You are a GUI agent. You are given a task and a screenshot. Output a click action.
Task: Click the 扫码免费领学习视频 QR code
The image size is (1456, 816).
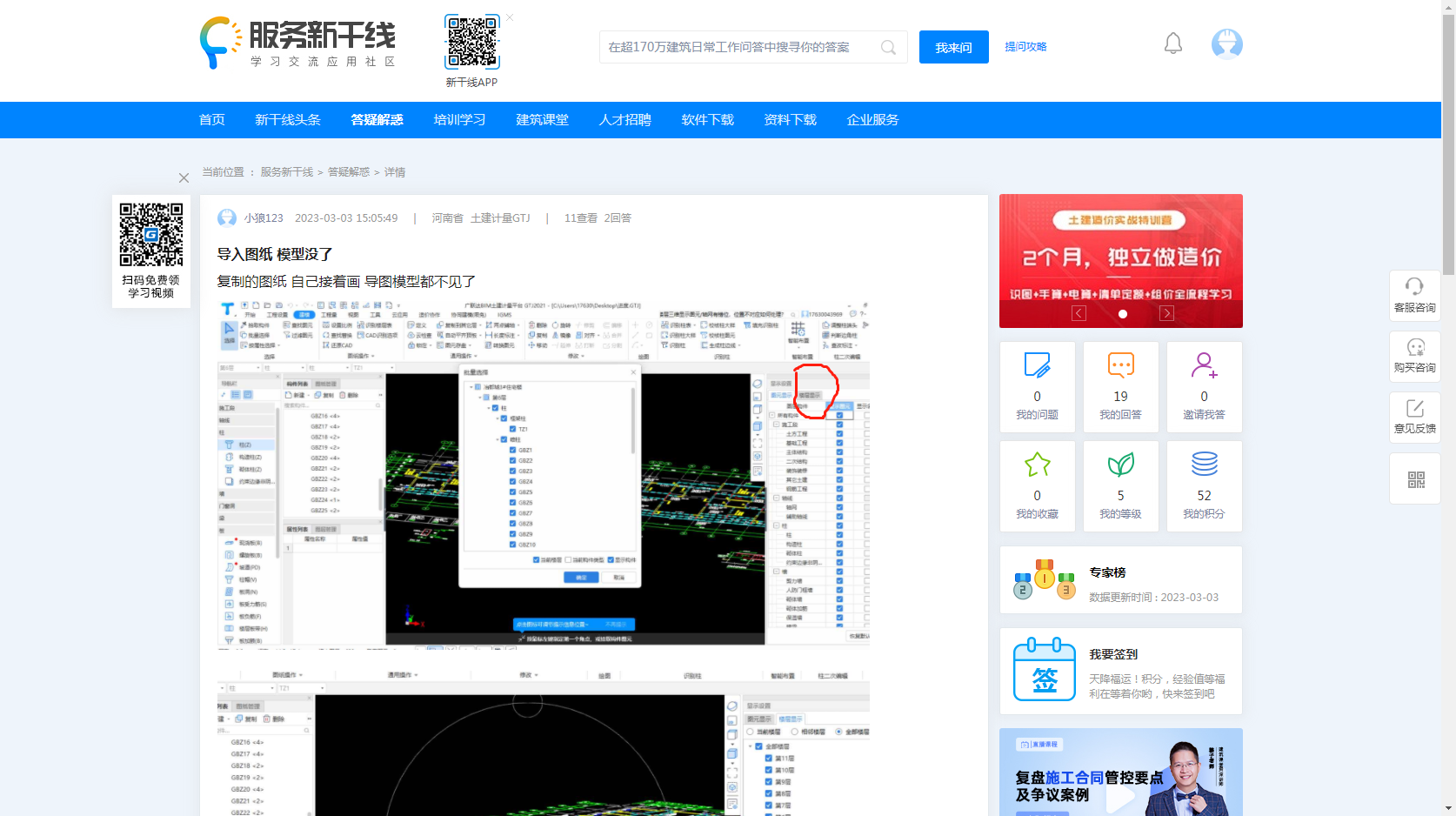[151, 235]
